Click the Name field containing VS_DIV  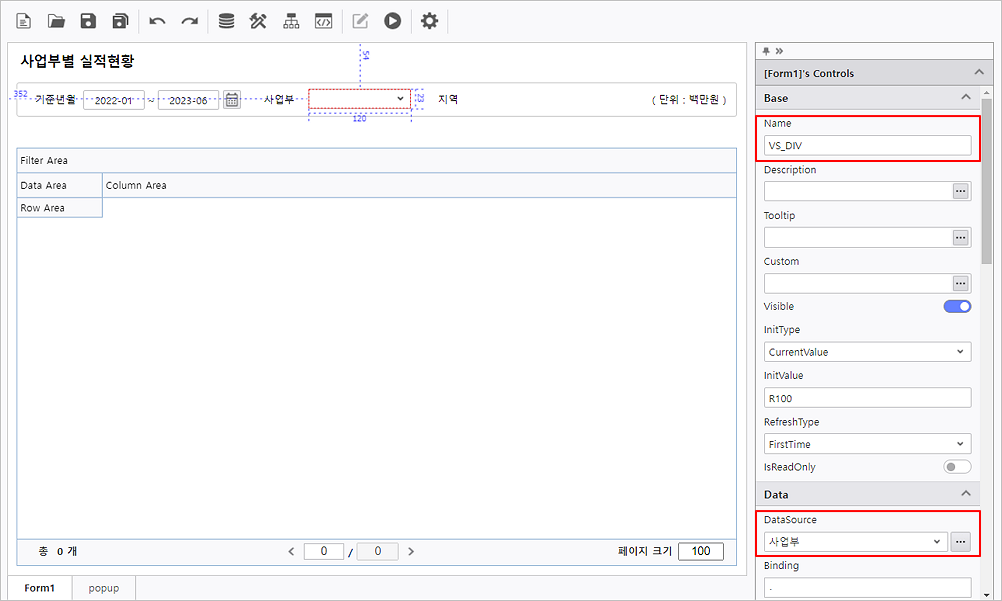867,145
